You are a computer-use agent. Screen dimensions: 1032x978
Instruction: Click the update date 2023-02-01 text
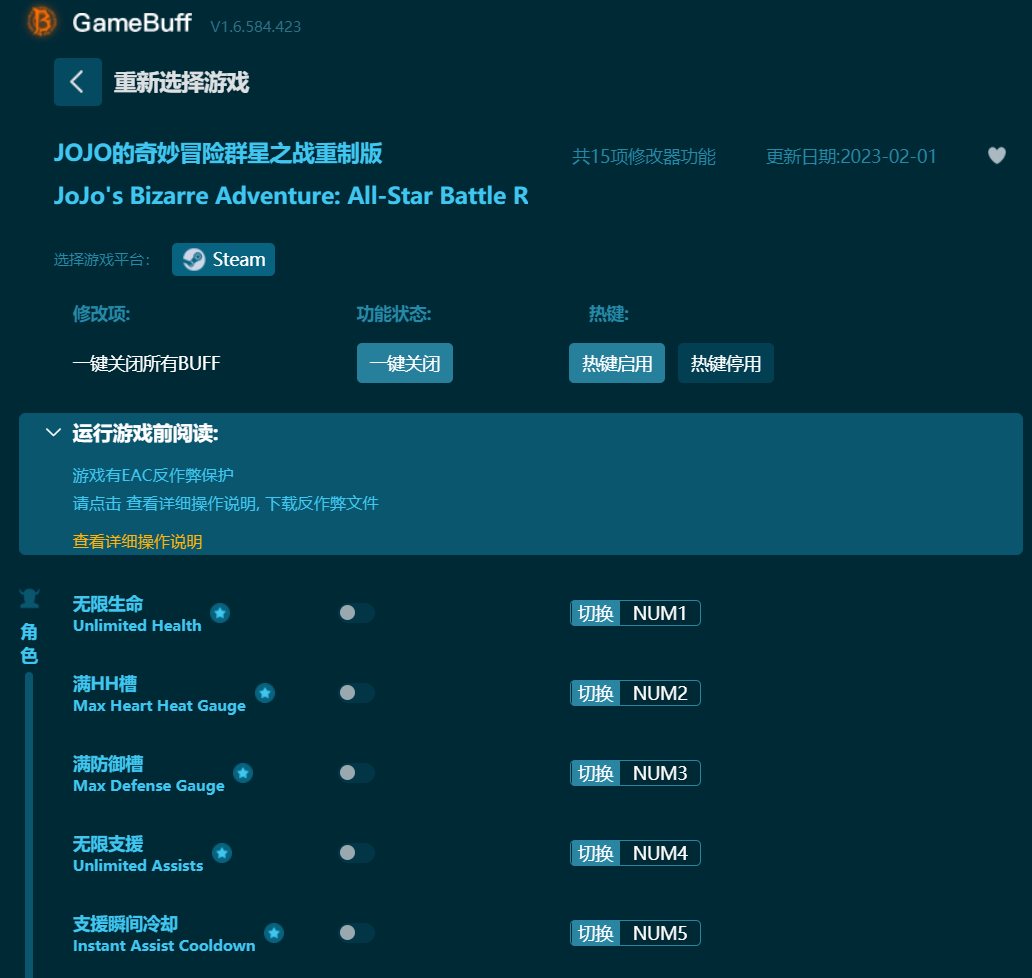[x=851, y=157]
